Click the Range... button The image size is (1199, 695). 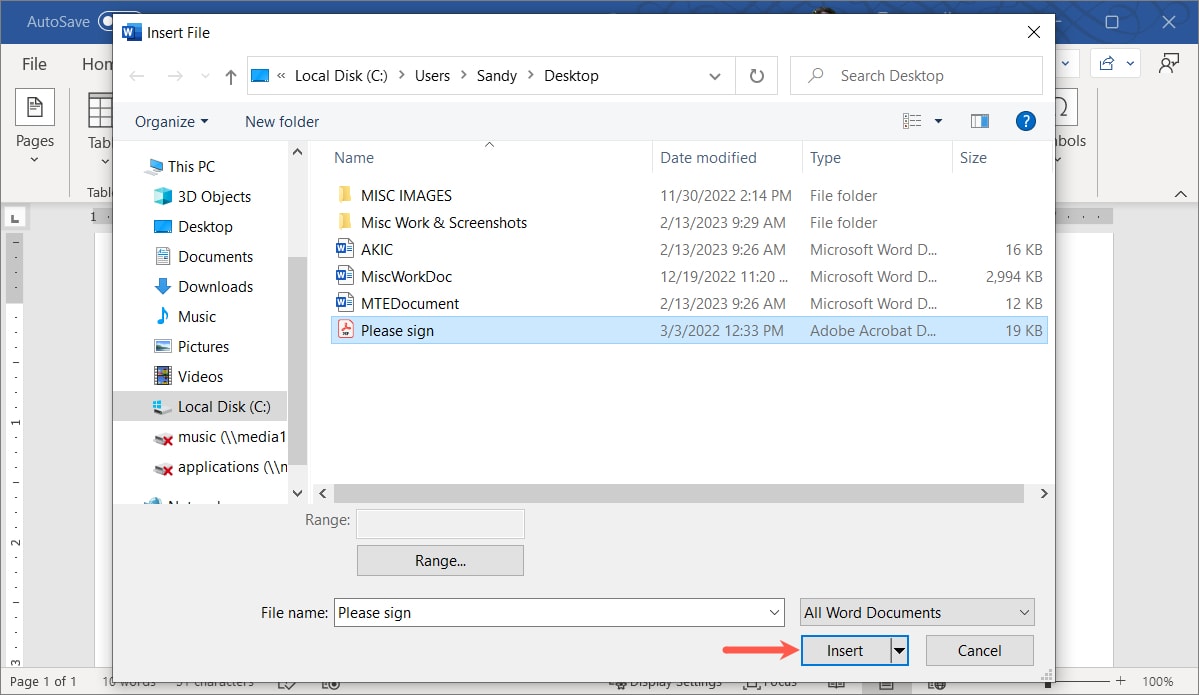(x=439, y=560)
